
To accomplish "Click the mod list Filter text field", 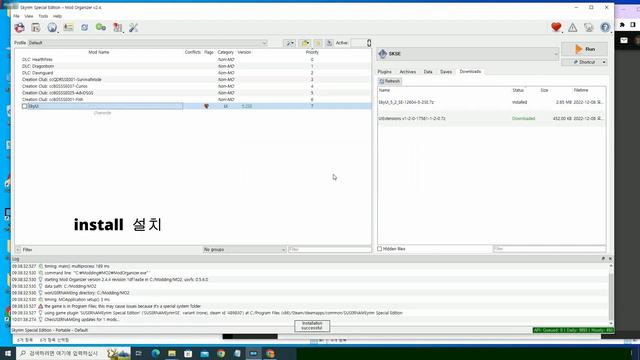I will pos(329,249).
